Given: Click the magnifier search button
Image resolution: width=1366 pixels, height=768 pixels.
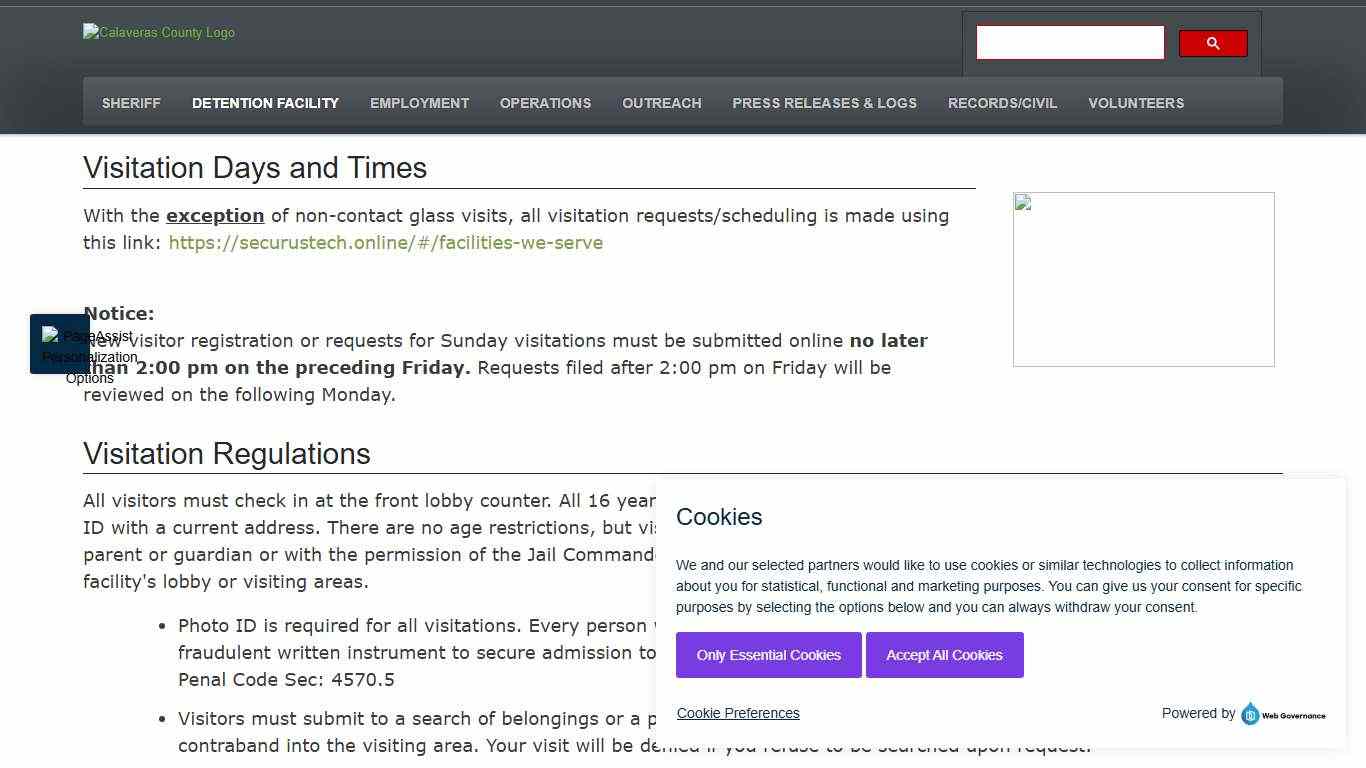Looking at the screenshot, I should (x=1212, y=43).
